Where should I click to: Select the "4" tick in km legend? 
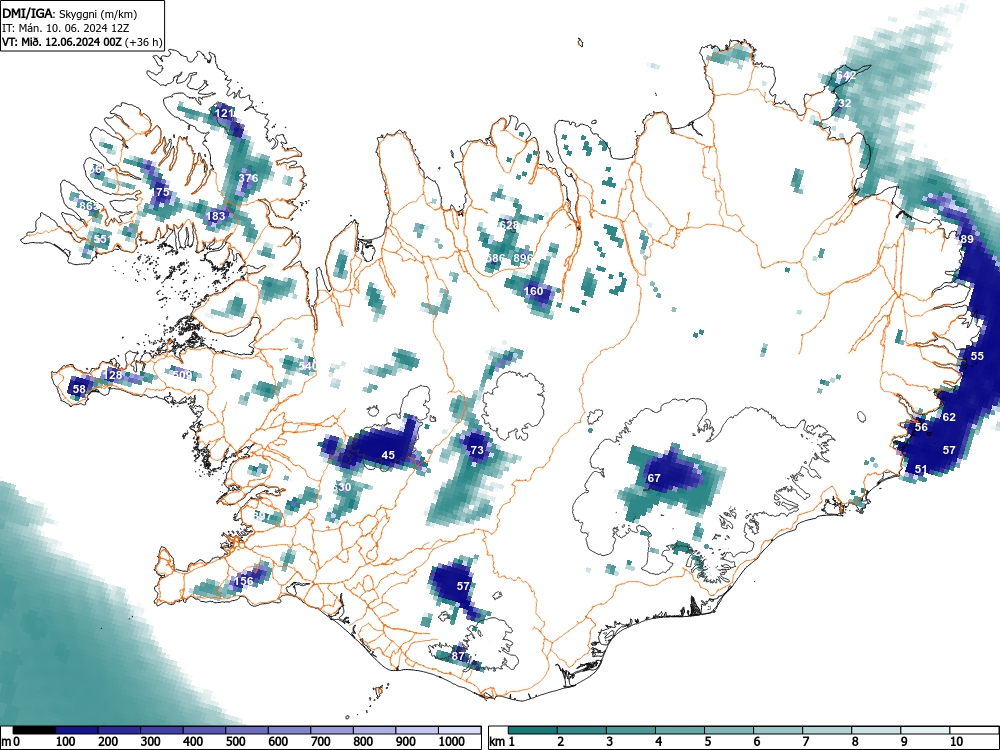click(658, 742)
